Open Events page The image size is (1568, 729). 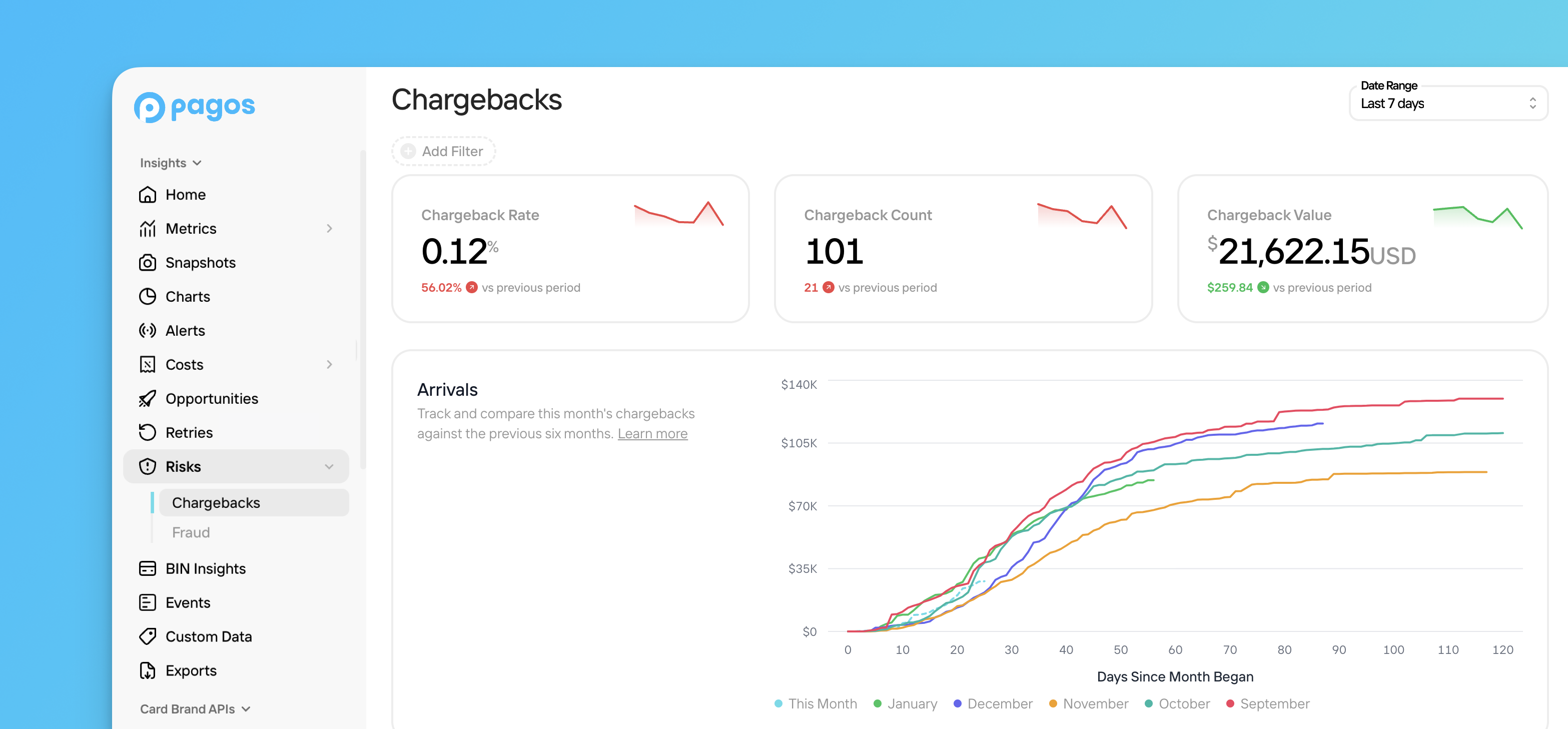click(x=236, y=603)
